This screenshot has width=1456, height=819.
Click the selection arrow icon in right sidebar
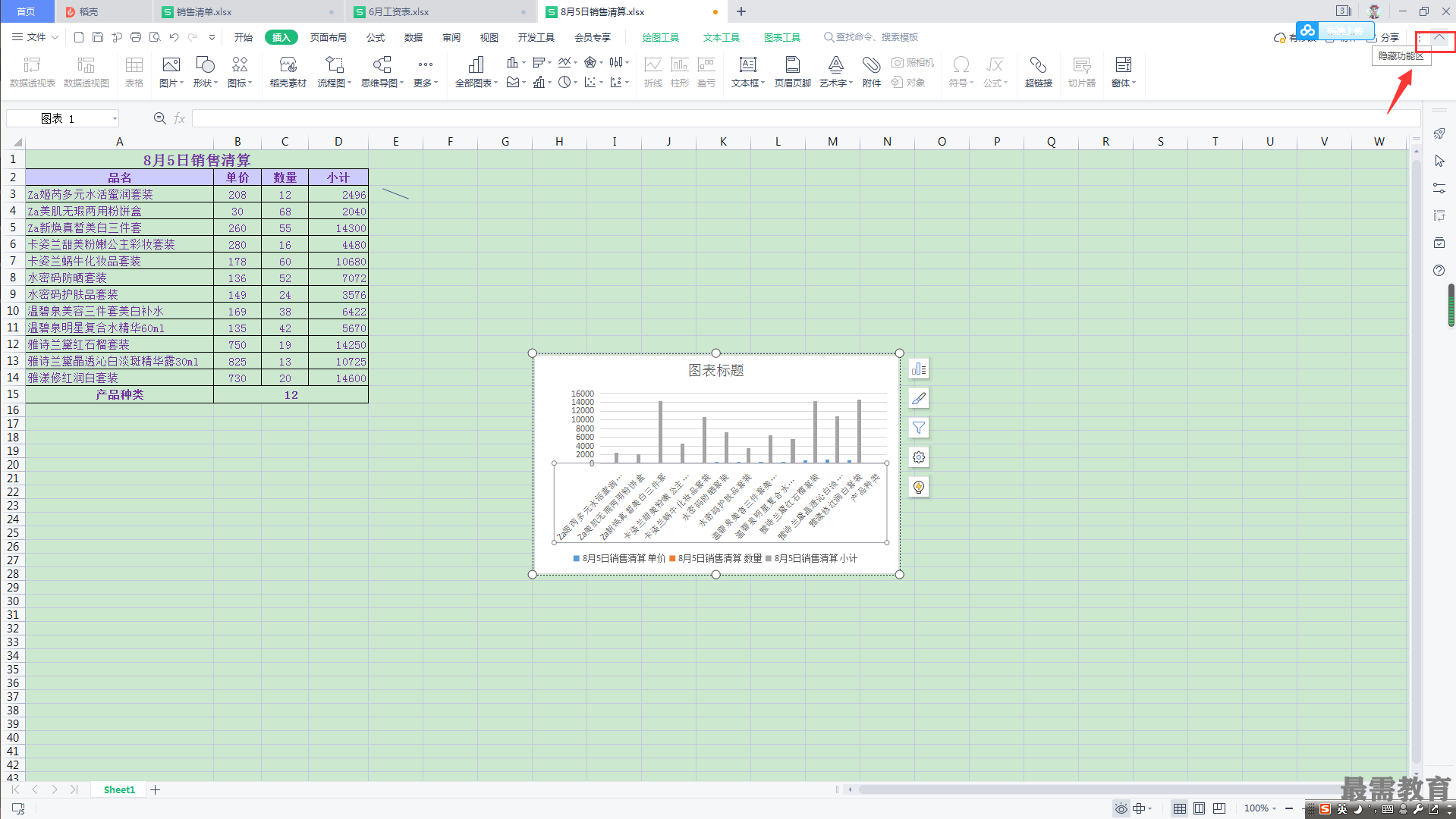tap(1439, 161)
